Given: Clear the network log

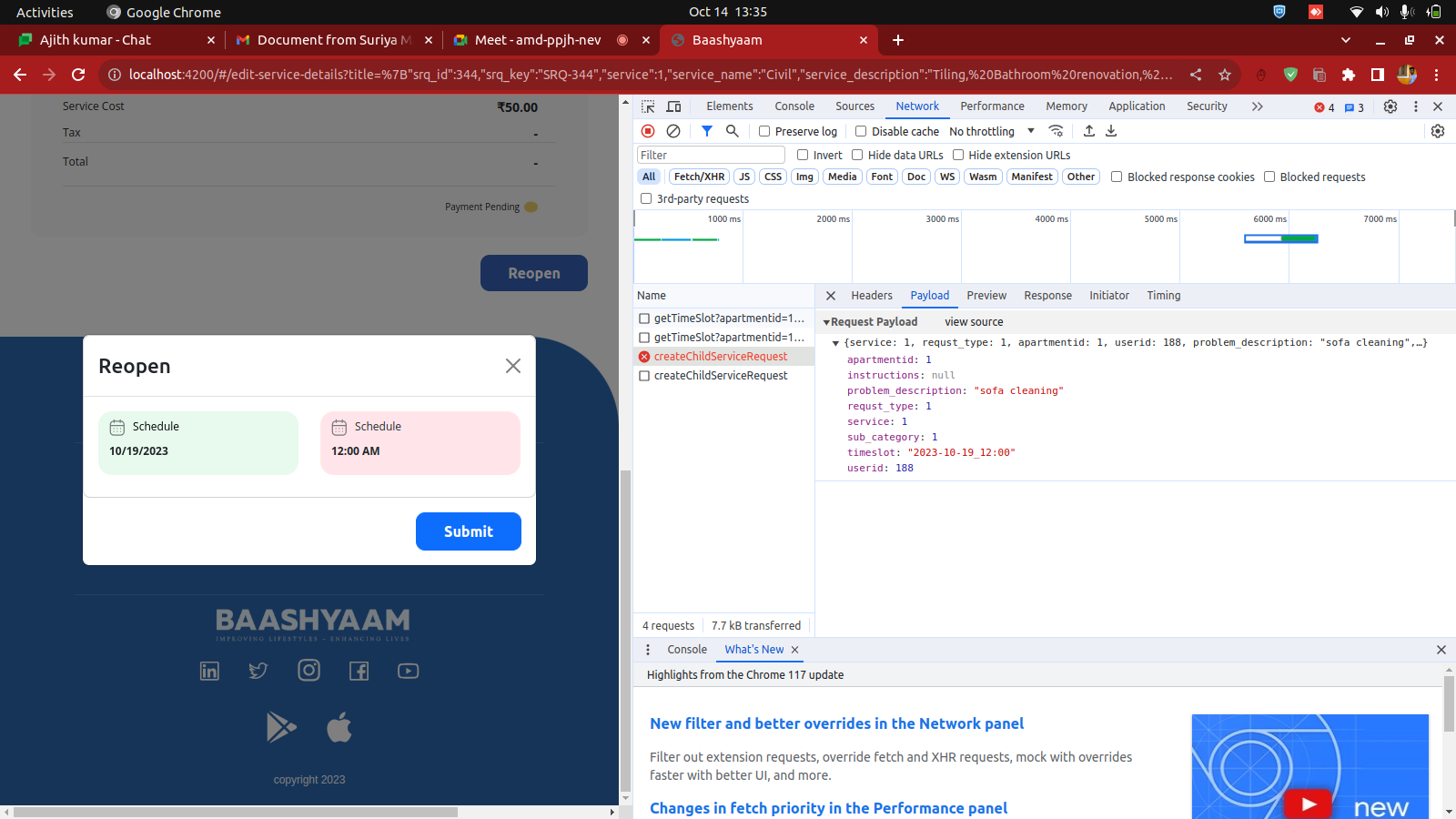Looking at the screenshot, I should click(x=673, y=131).
